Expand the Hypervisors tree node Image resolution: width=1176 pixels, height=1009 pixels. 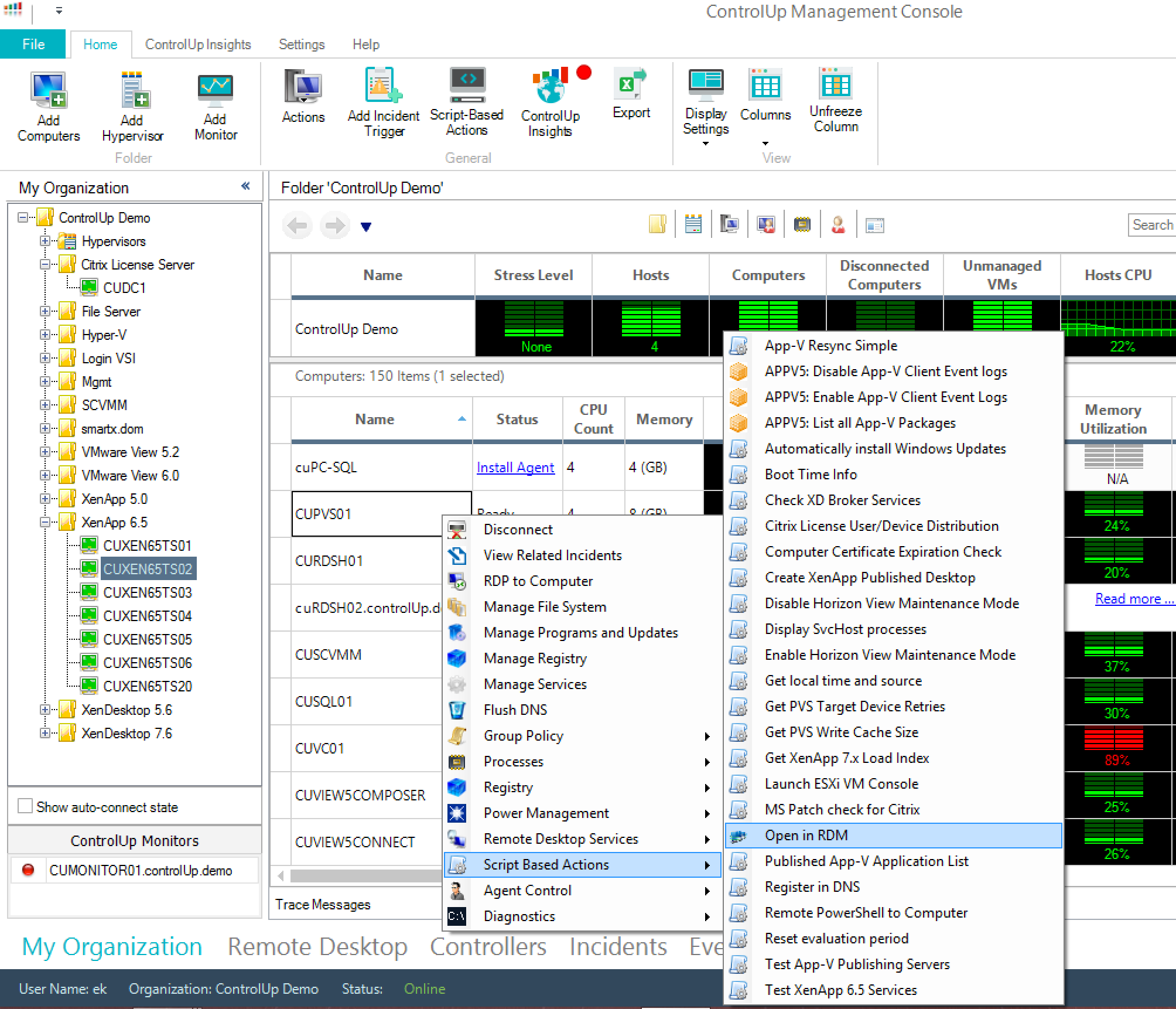tap(45, 241)
